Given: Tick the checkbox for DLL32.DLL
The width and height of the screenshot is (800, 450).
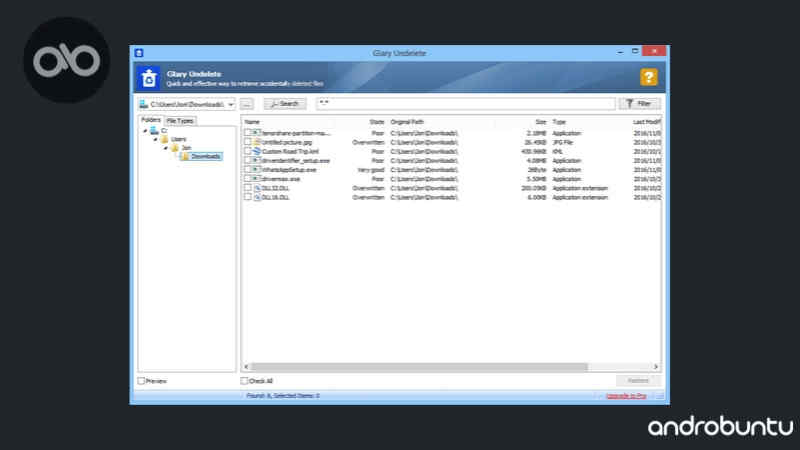Looking at the screenshot, I should 247,188.
